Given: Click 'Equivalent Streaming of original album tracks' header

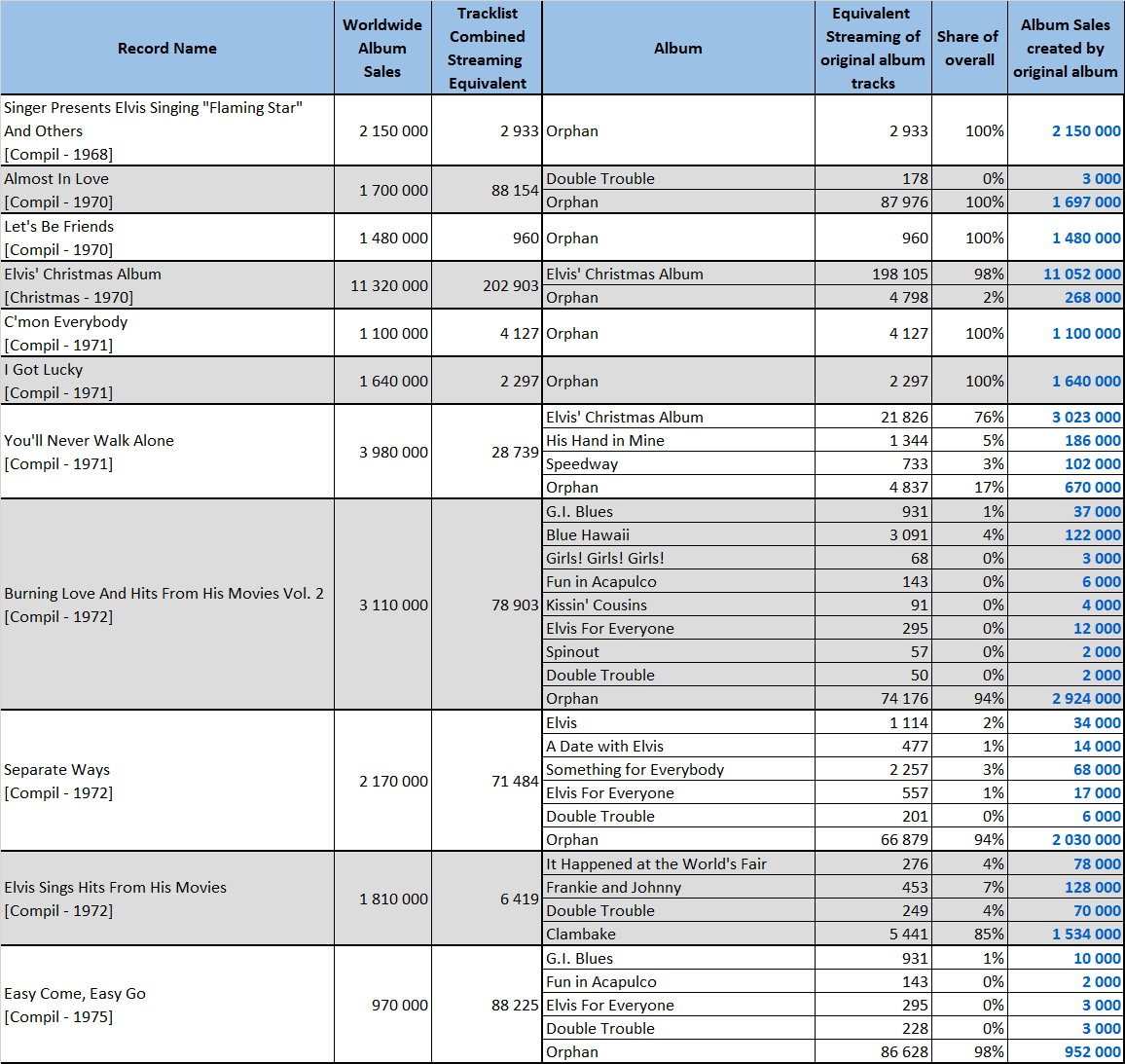Looking at the screenshot, I should (x=873, y=48).
